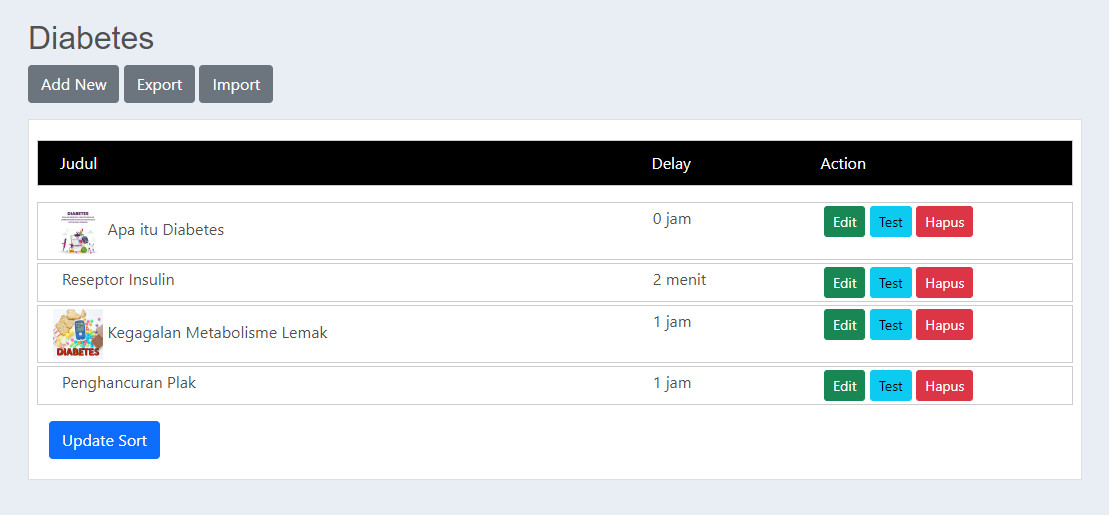The height and width of the screenshot is (515, 1109).
Task: Open the Apa itu Diabetes thumbnail image
Action: (x=78, y=231)
